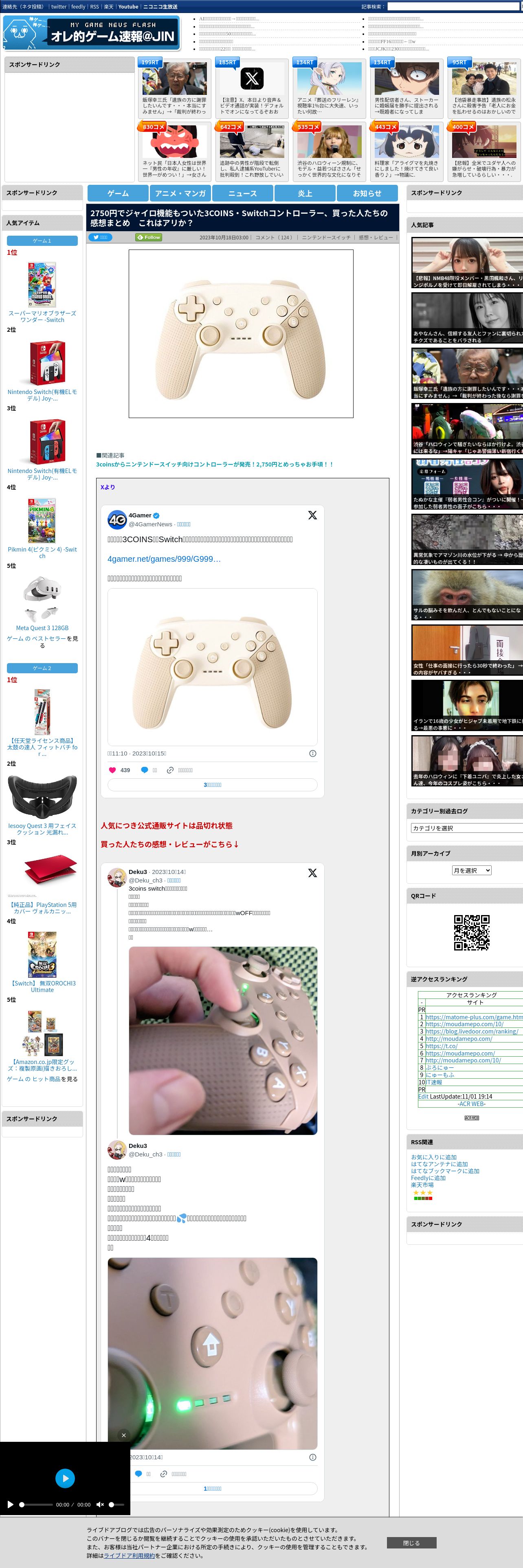The height and width of the screenshot is (1568, 523).
Task: Open the ライブドア利用規約 link
Action: point(129,1555)
